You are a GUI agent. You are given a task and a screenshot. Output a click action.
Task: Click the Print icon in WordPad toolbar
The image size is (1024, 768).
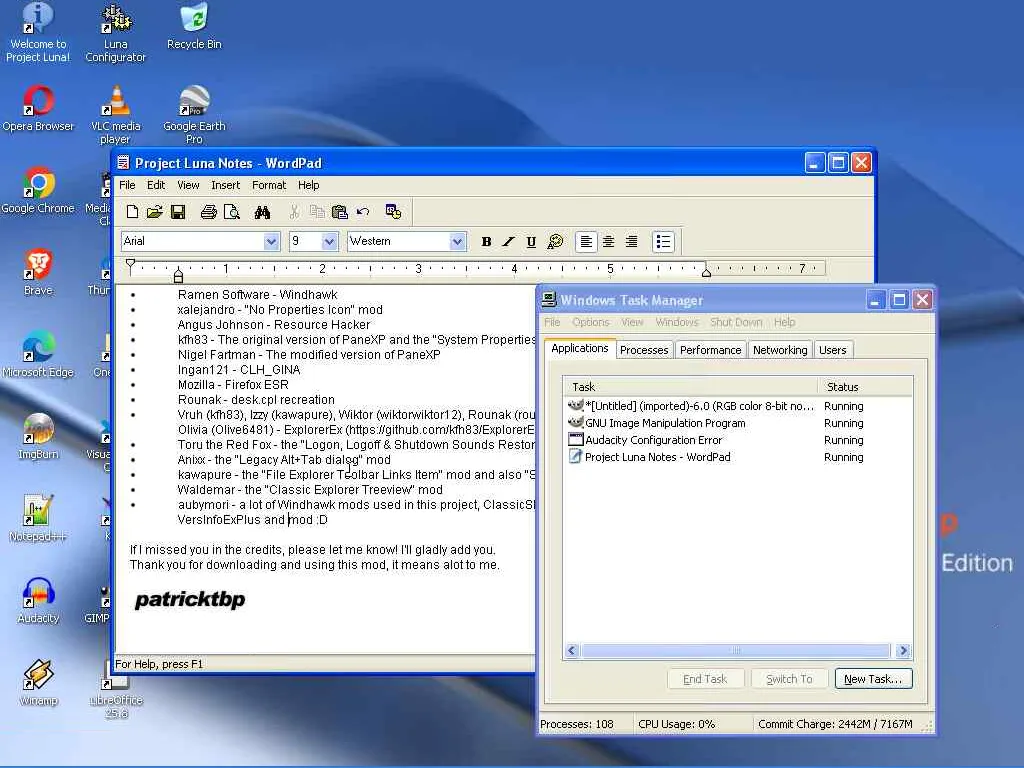point(208,212)
